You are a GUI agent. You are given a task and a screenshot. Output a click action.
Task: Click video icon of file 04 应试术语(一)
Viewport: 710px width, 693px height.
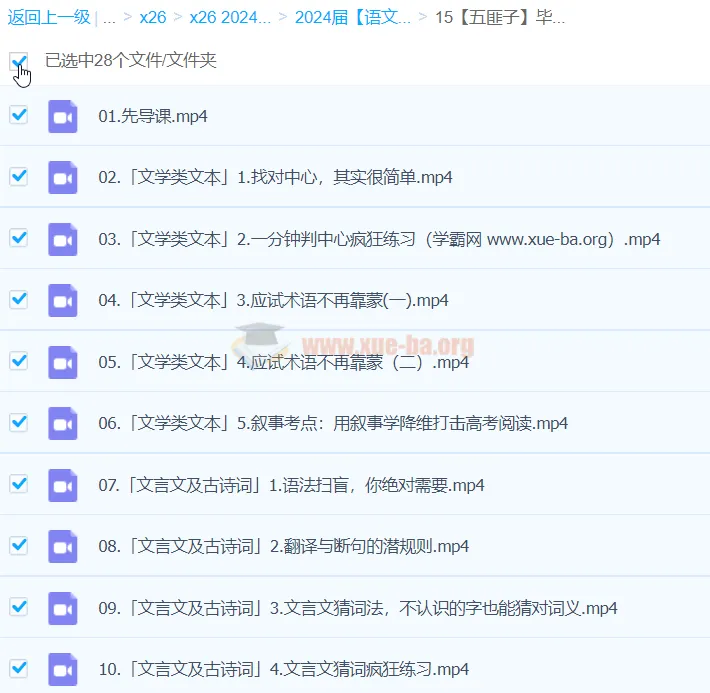click(63, 300)
